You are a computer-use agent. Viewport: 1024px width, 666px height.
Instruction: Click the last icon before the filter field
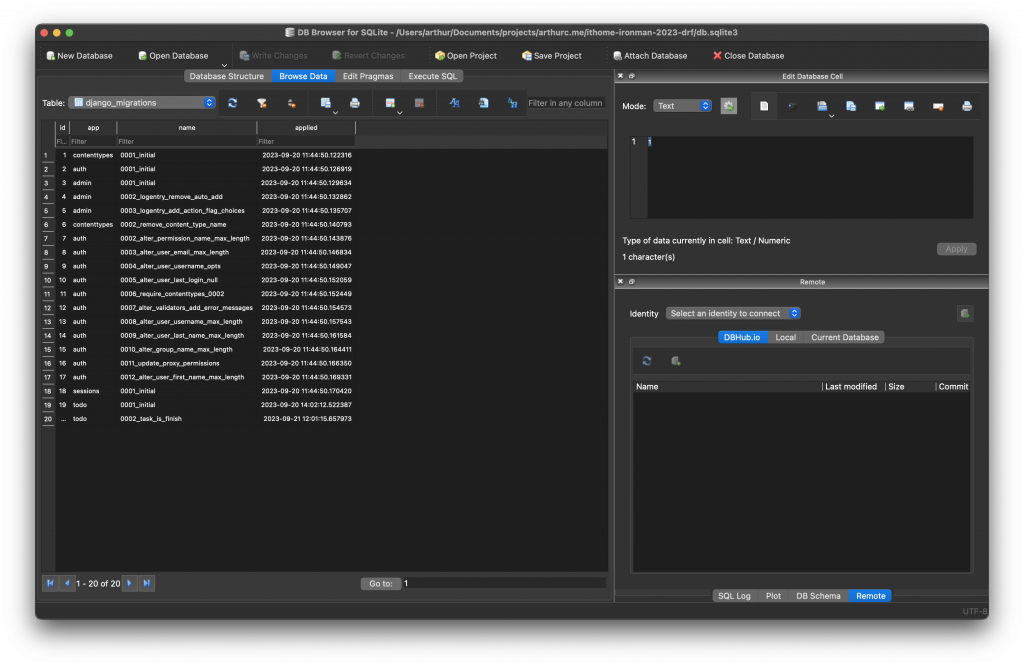(513, 103)
